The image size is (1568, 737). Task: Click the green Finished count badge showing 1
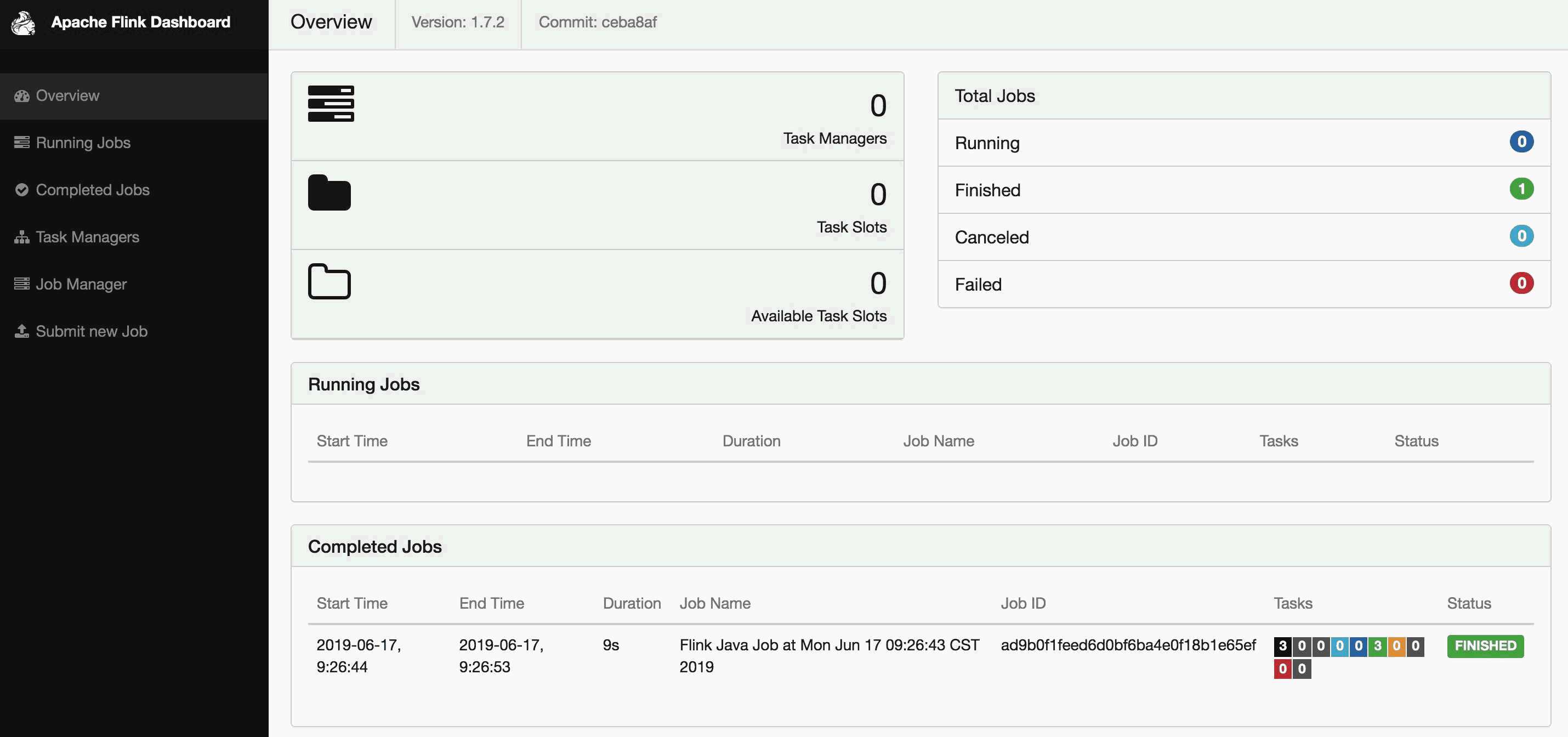tap(1521, 189)
